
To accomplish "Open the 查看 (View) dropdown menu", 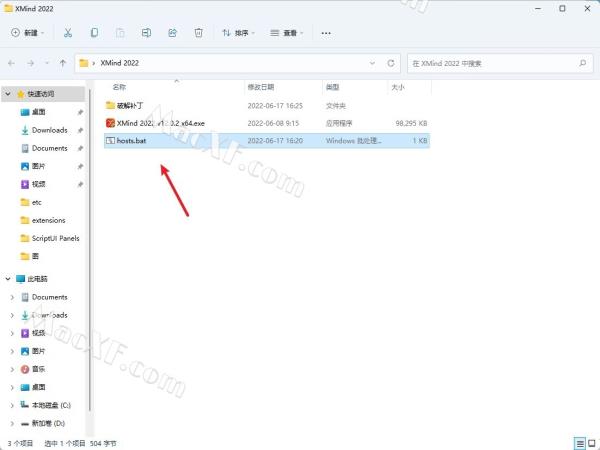I will pyautogui.click(x=284, y=33).
